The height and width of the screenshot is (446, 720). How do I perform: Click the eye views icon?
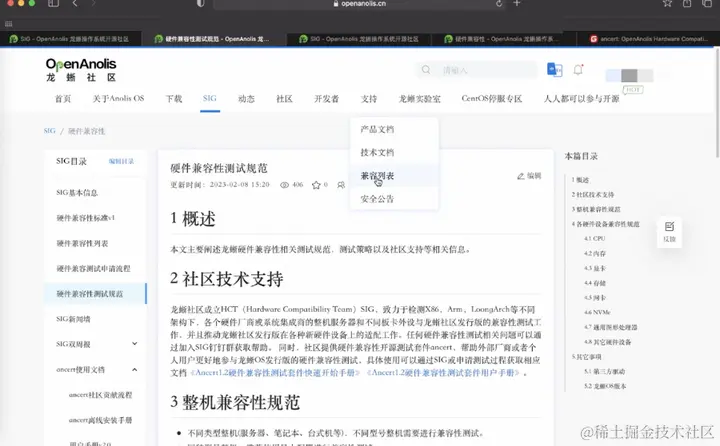pyautogui.click(x=285, y=185)
